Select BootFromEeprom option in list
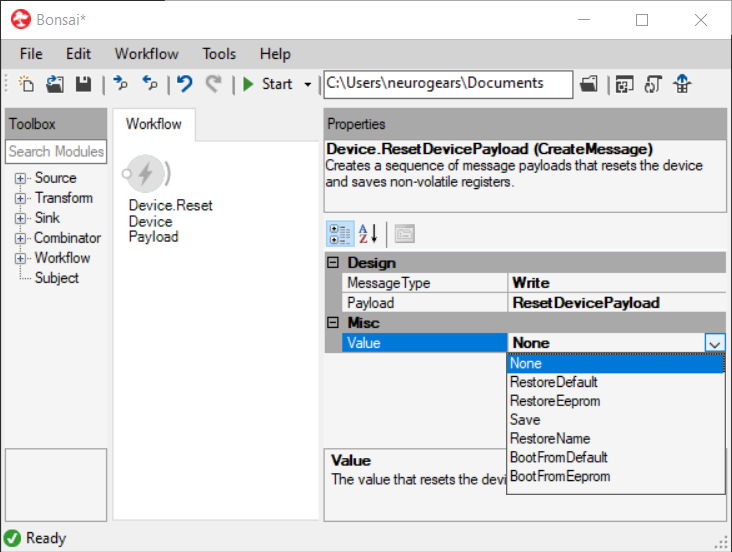 click(x=559, y=476)
